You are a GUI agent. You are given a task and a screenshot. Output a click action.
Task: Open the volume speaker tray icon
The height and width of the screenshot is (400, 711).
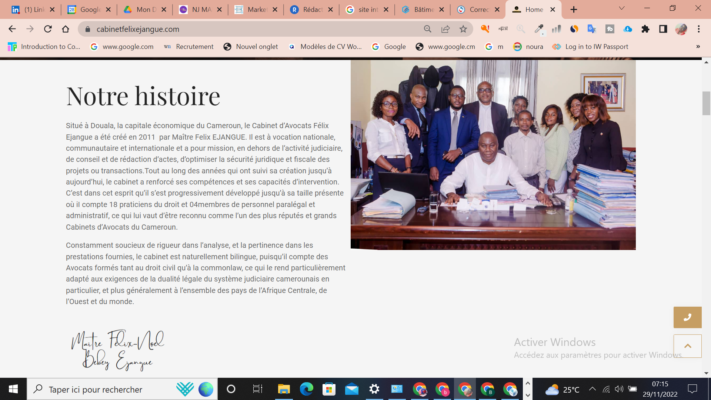(x=619, y=389)
